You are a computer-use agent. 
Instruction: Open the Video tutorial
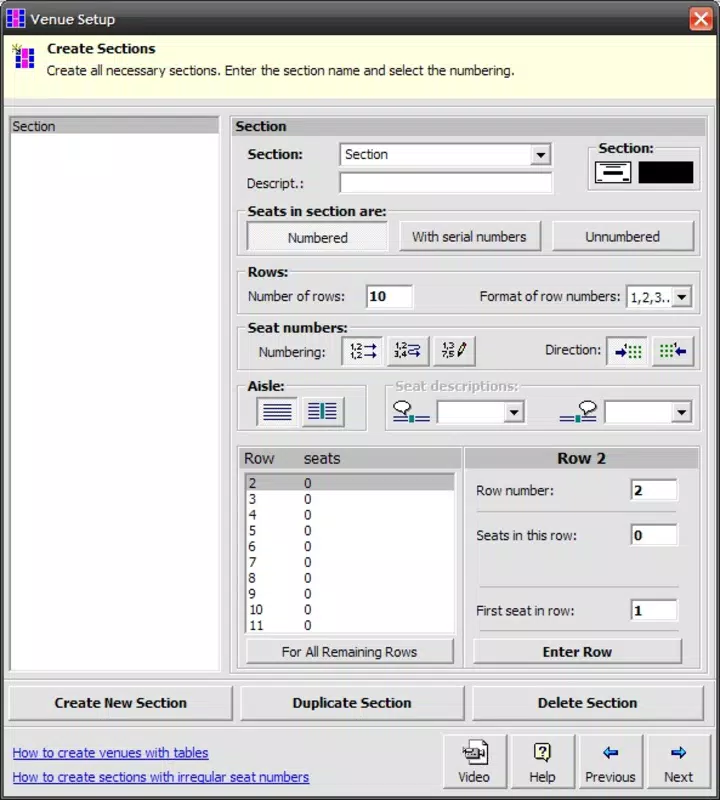point(474,762)
